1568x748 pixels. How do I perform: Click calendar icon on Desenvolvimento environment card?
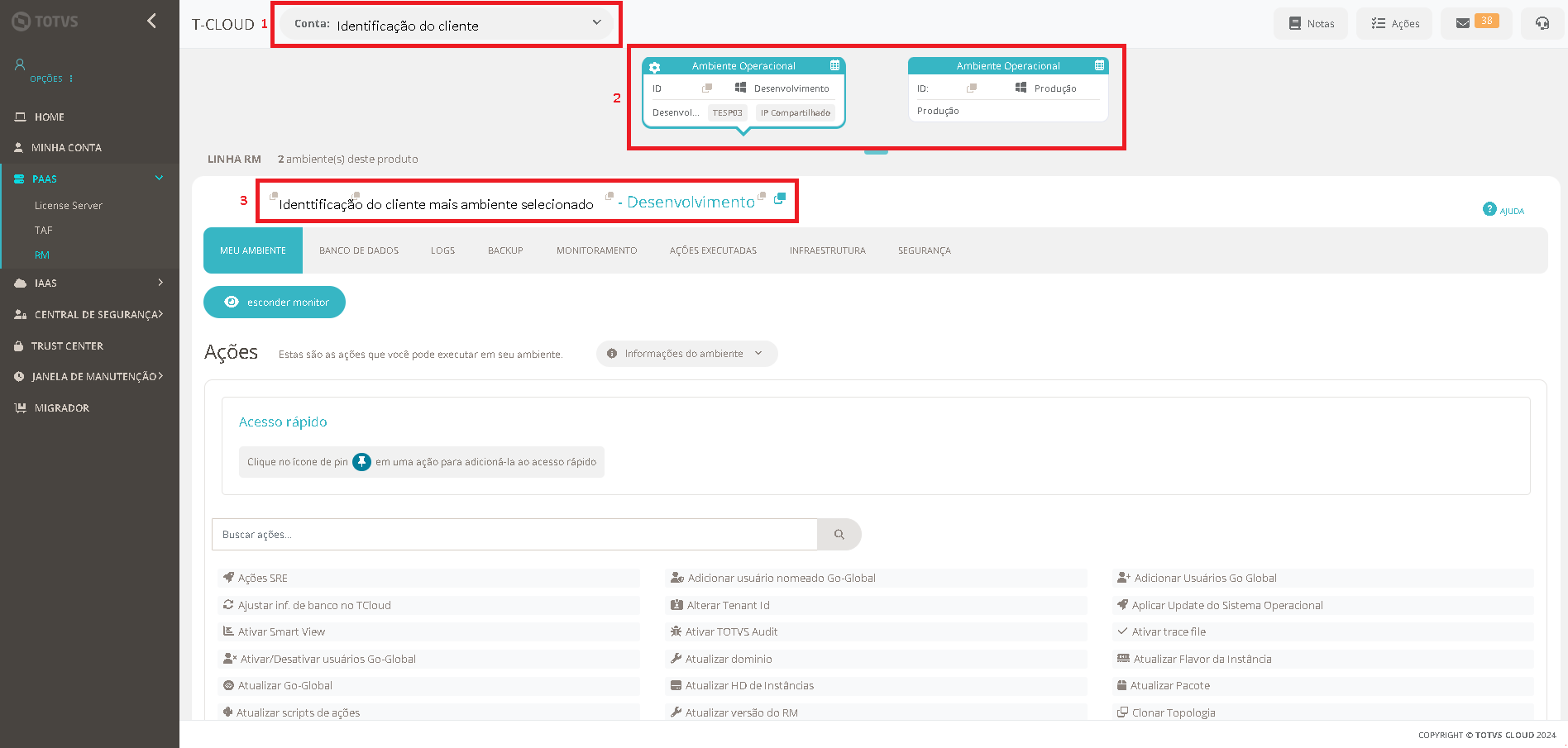(834, 65)
